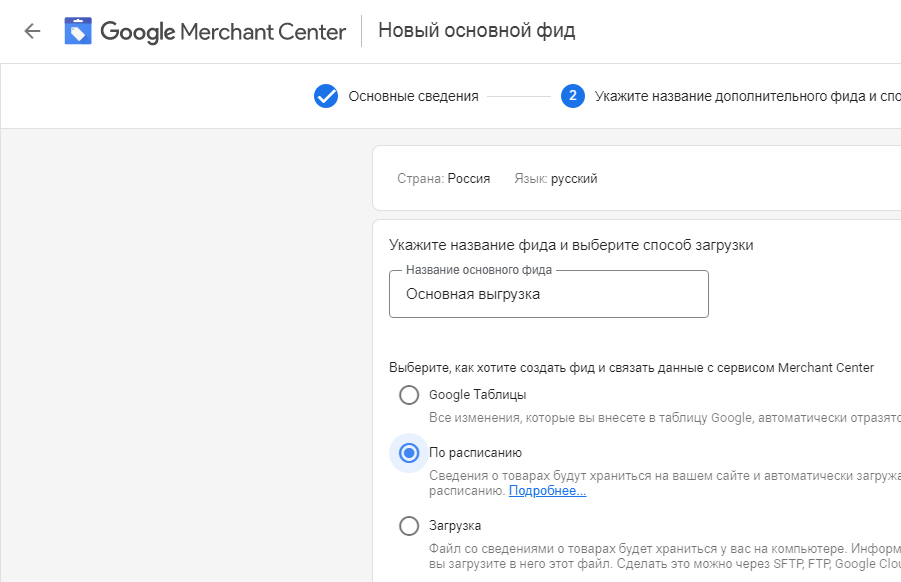The height and width of the screenshot is (582, 901).
Task: Click the Google Merchant Center tag logo
Action: coord(78,31)
